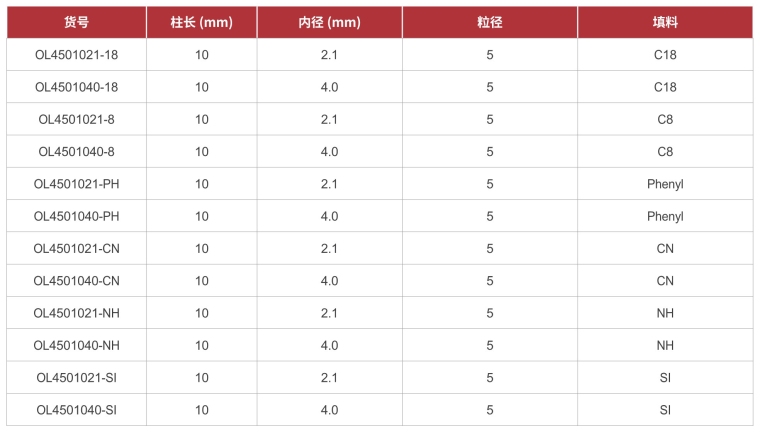Screen dimensions: 760x434
Task: Click the 粒径 column header
Action: 490,23
